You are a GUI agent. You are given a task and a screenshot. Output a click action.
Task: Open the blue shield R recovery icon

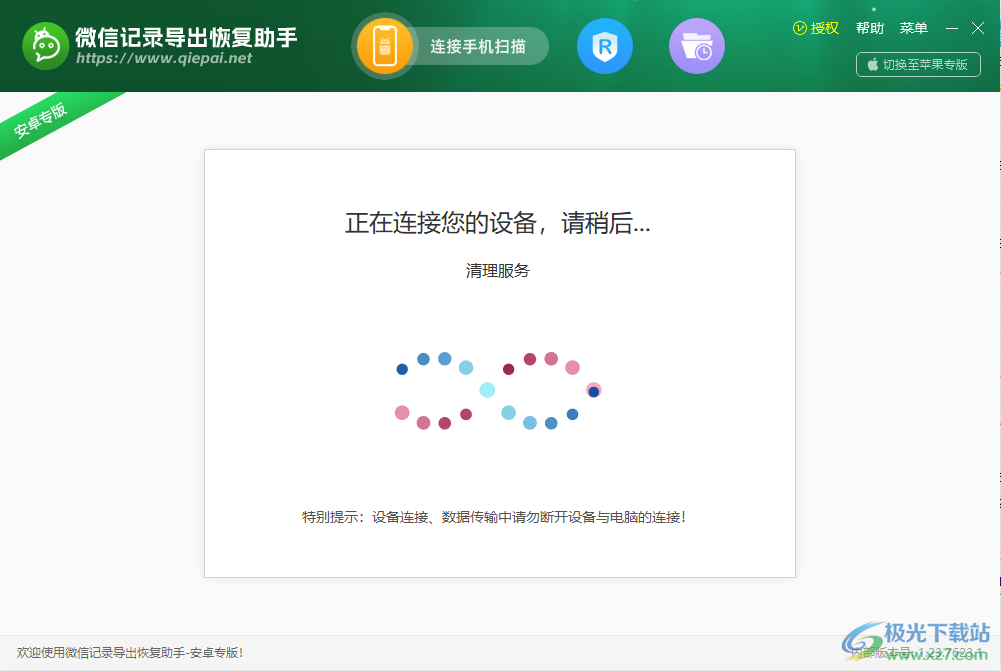pyautogui.click(x=605, y=46)
